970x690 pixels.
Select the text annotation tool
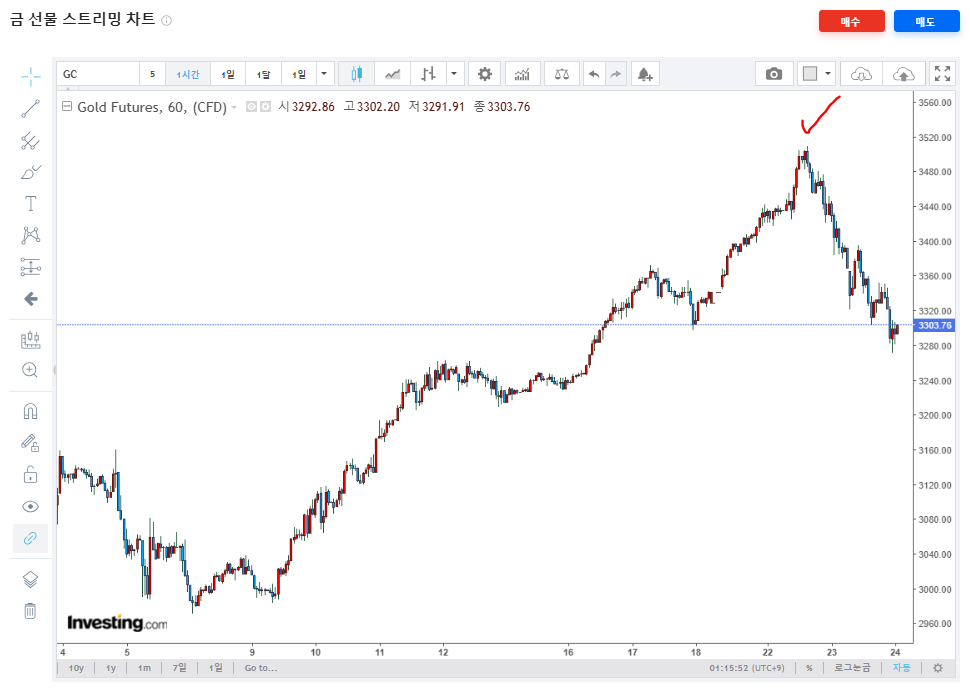tap(30, 204)
